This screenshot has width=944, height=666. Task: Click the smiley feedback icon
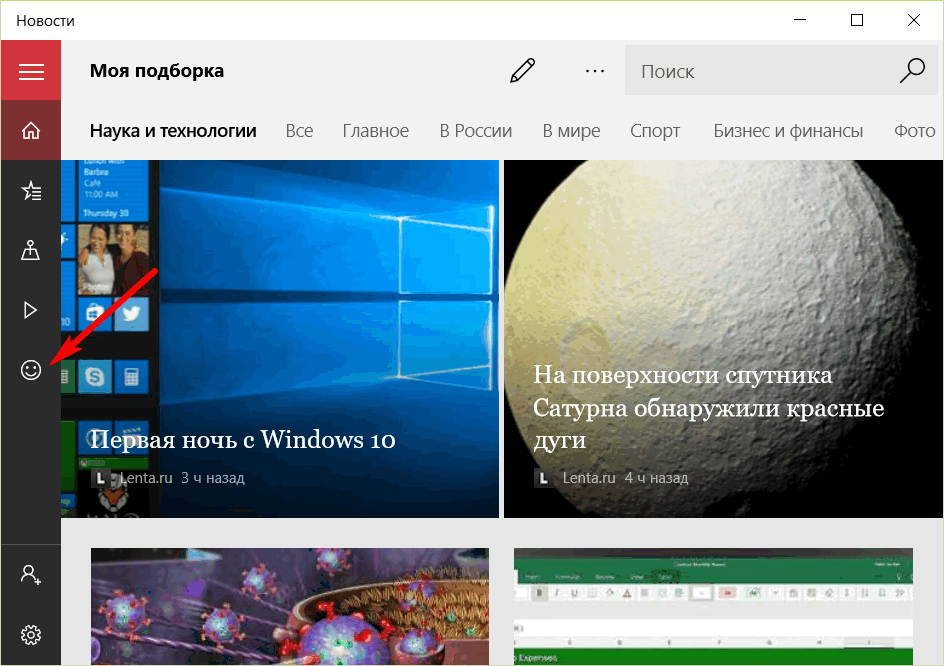click(31, 369)
